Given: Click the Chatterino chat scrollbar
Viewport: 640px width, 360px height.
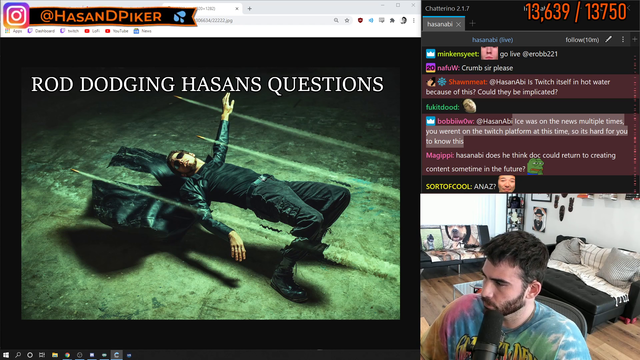Looking at the screenshot, I should coord(636,120).
